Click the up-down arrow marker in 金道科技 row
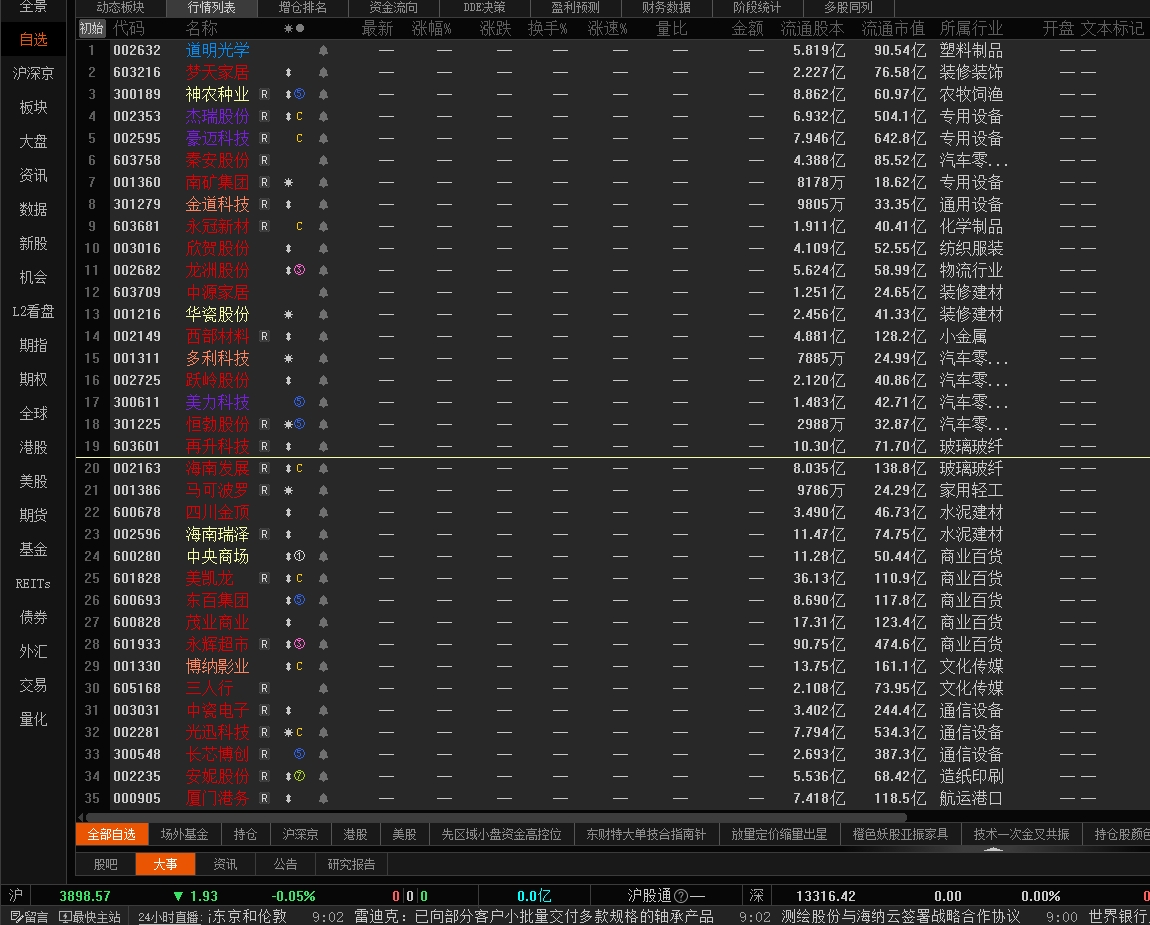1150x925 pixels. pos(288,205)
